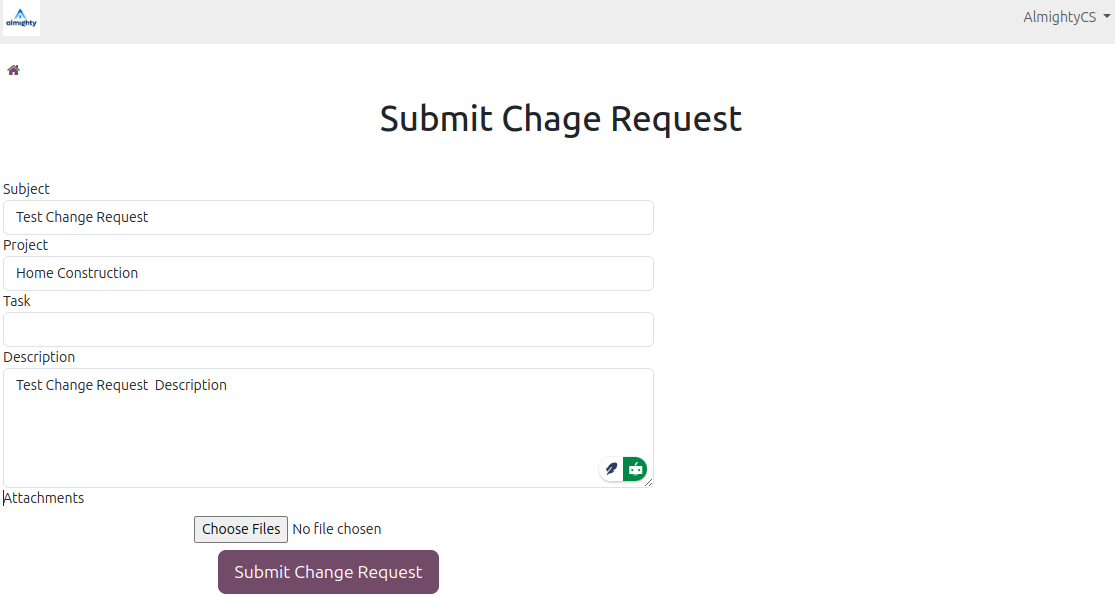Open the Project field showing Home Construction
This screenshot has height=596, width=1115.
328,273
